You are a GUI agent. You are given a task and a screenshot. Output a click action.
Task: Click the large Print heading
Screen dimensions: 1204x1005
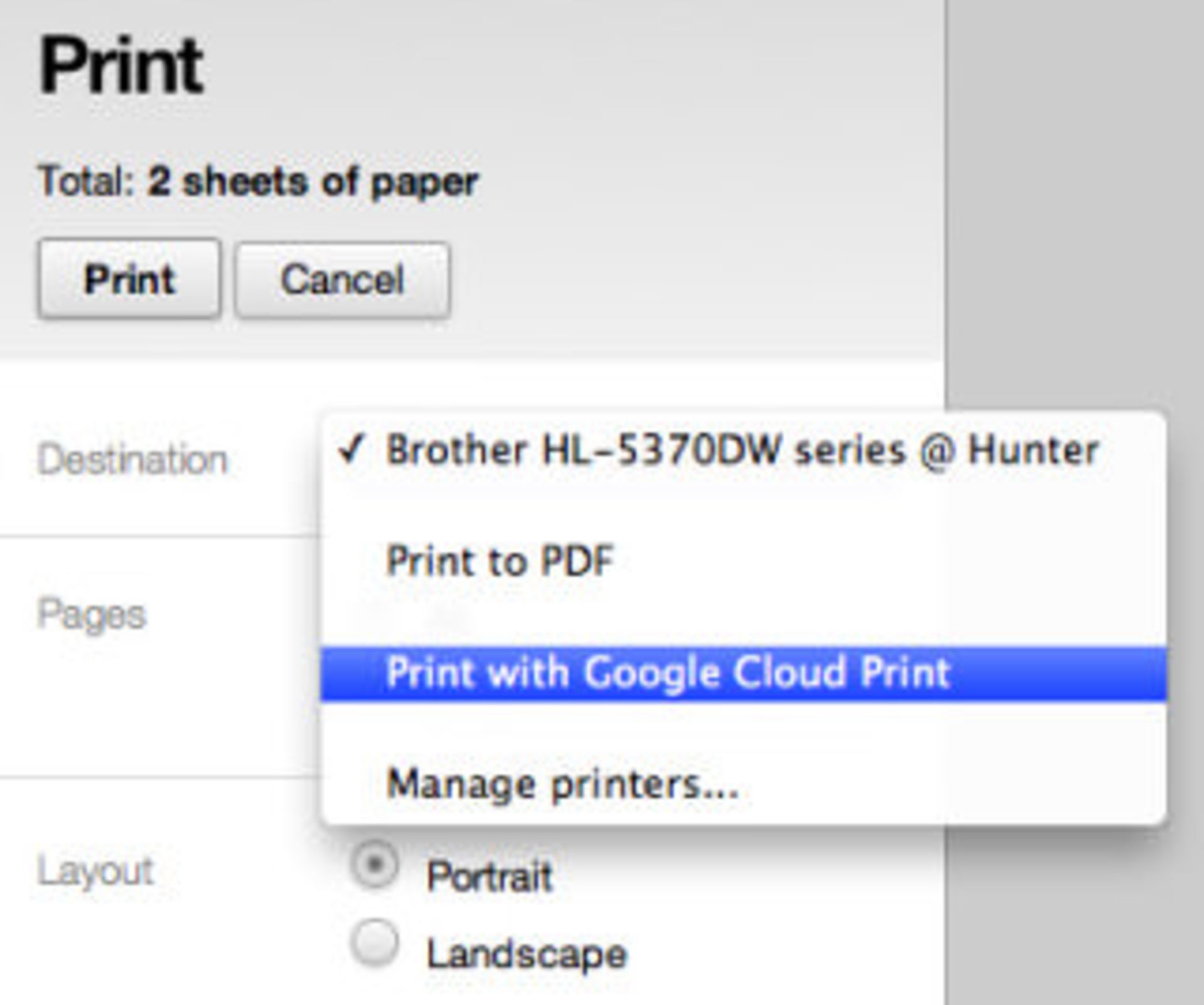[x=121, y=66]
